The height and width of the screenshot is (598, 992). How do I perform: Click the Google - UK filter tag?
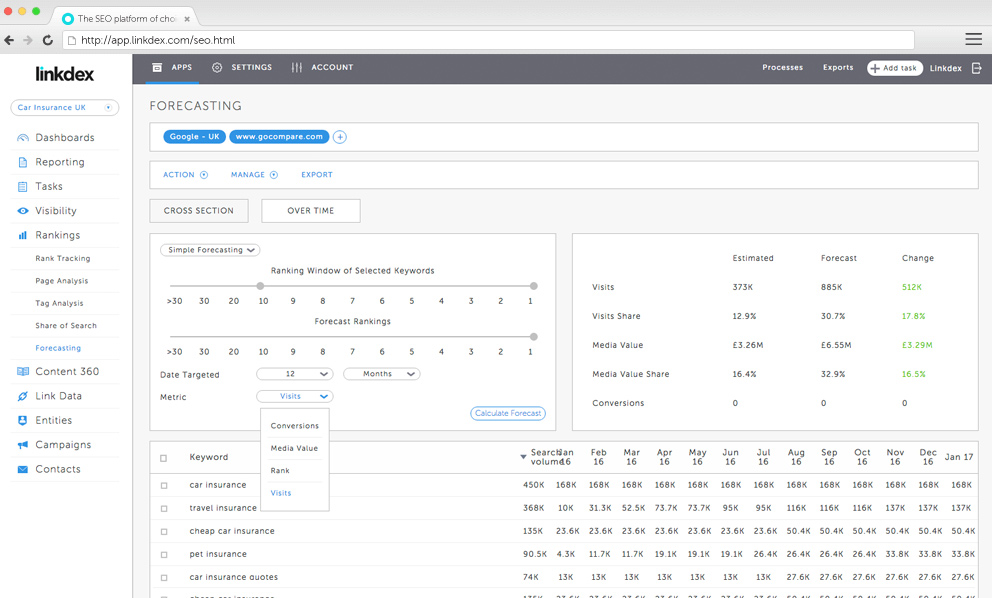pyautogui.click(x=194, y=137)
